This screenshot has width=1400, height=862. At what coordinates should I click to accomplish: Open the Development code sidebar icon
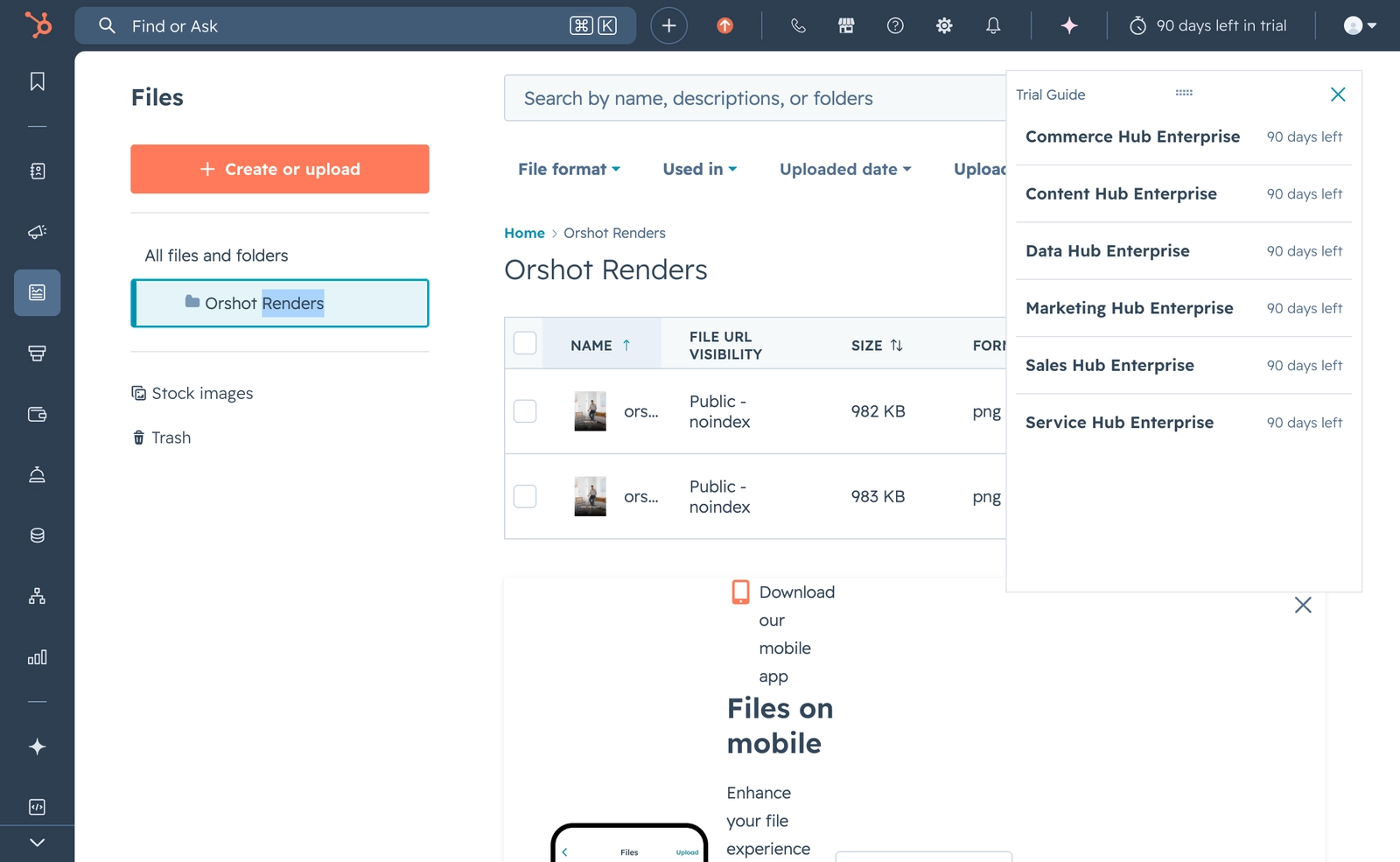click(x=37, y=807)
